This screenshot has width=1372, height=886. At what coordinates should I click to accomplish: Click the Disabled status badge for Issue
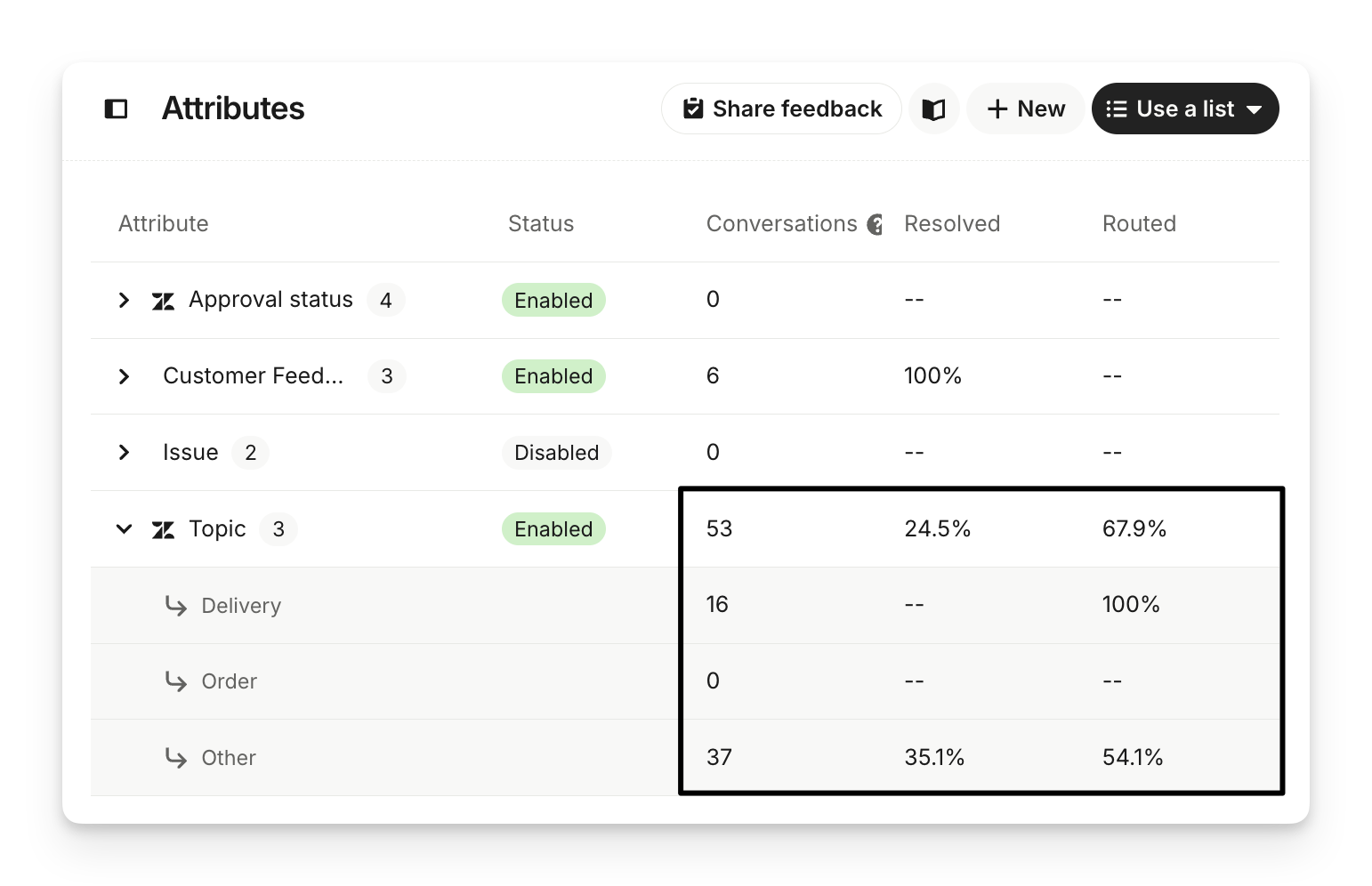[556, 453]
